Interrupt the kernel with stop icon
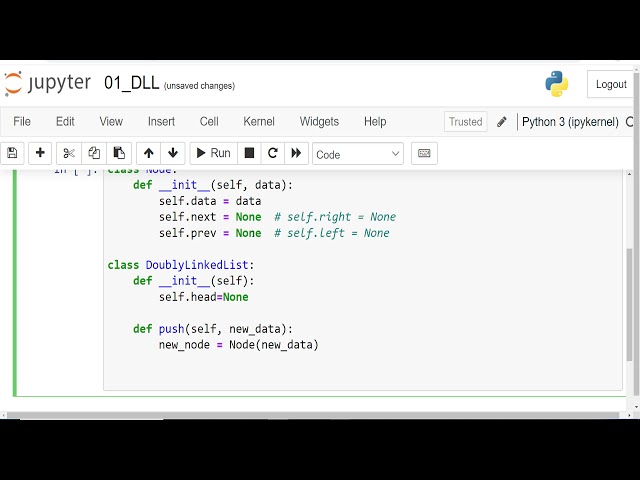Viewport: 640px width, 480px height. (249, 153)
